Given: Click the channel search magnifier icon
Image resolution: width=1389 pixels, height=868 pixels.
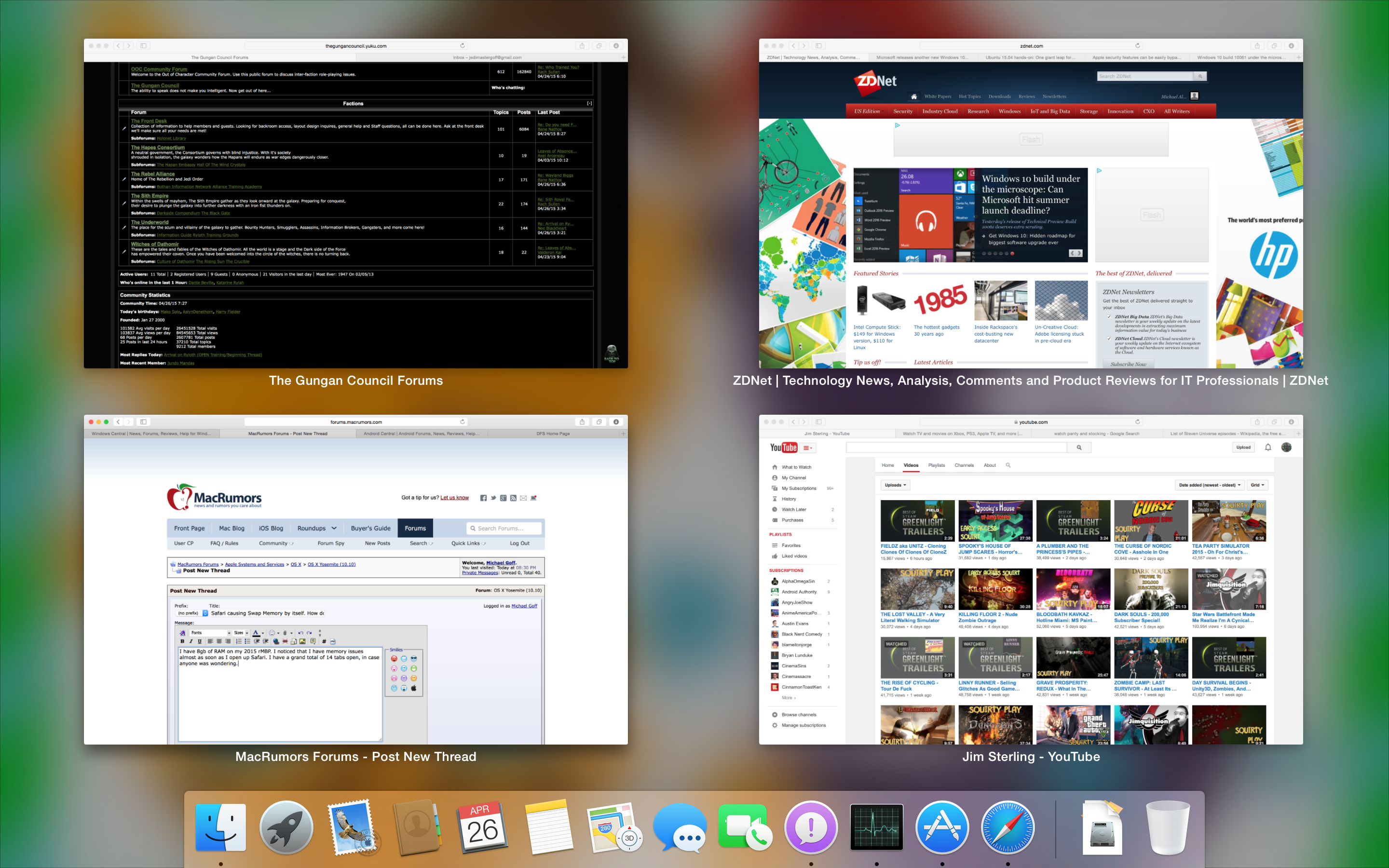Looking at the screenshot, I should 1008,465.
